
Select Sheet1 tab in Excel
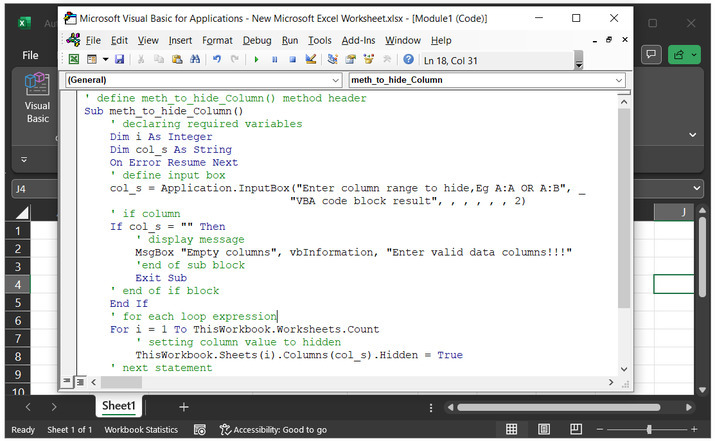coord(119,405)
